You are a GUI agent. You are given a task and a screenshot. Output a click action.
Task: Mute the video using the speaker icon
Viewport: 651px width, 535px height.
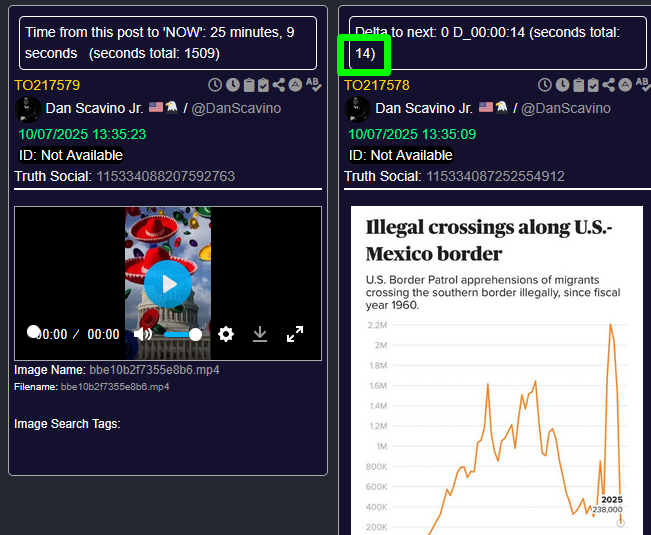[143, 334]
